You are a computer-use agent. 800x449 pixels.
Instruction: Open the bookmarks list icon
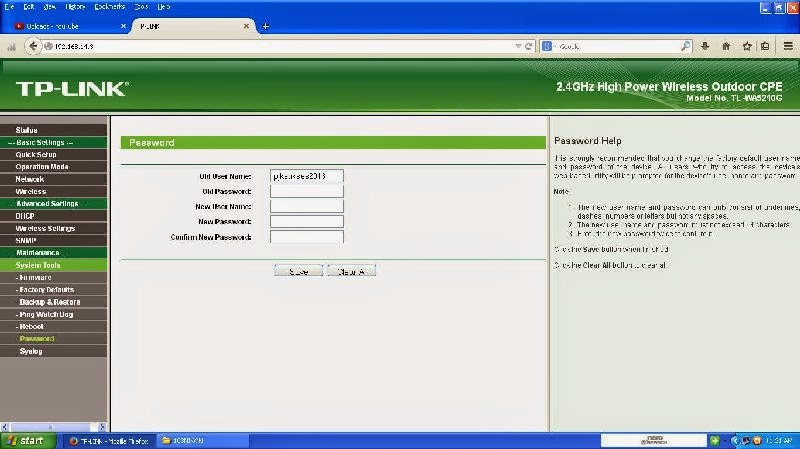765,46
